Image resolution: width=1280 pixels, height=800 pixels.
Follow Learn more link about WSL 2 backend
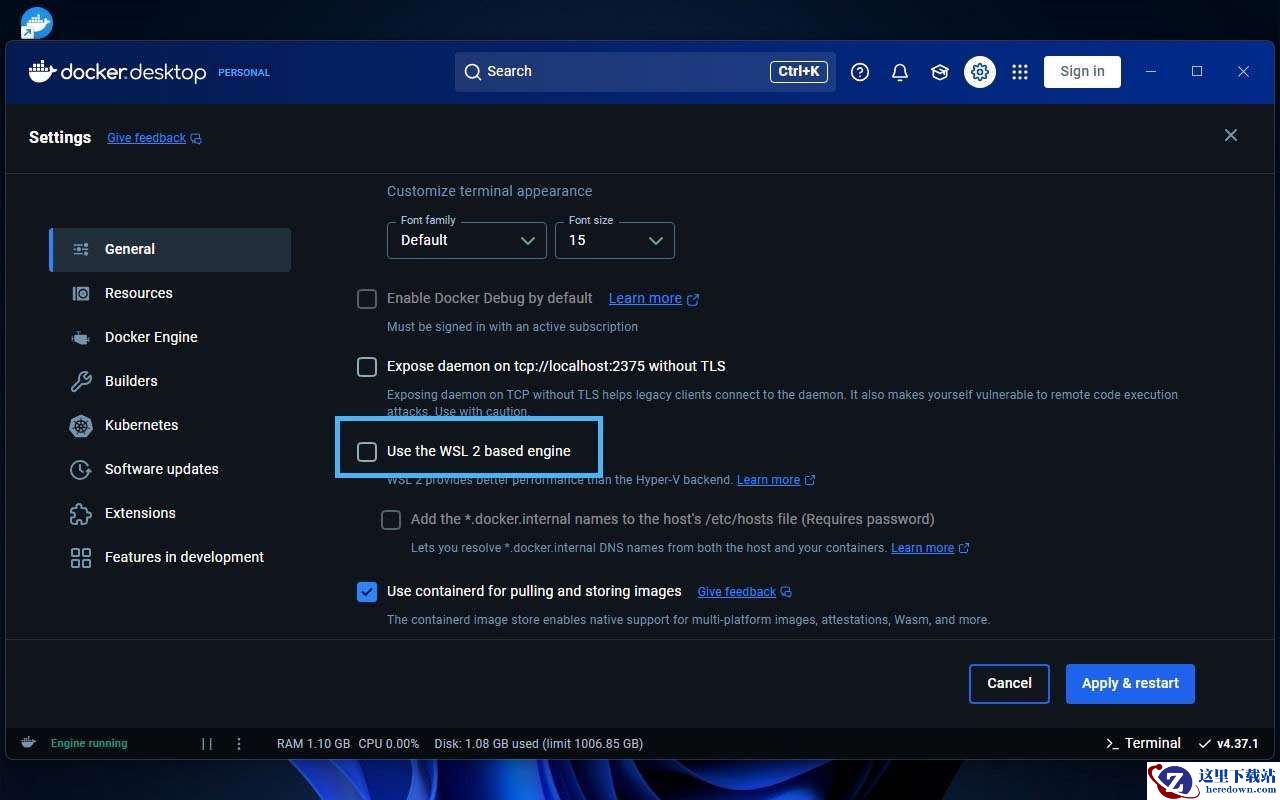(x=776, y=480)
